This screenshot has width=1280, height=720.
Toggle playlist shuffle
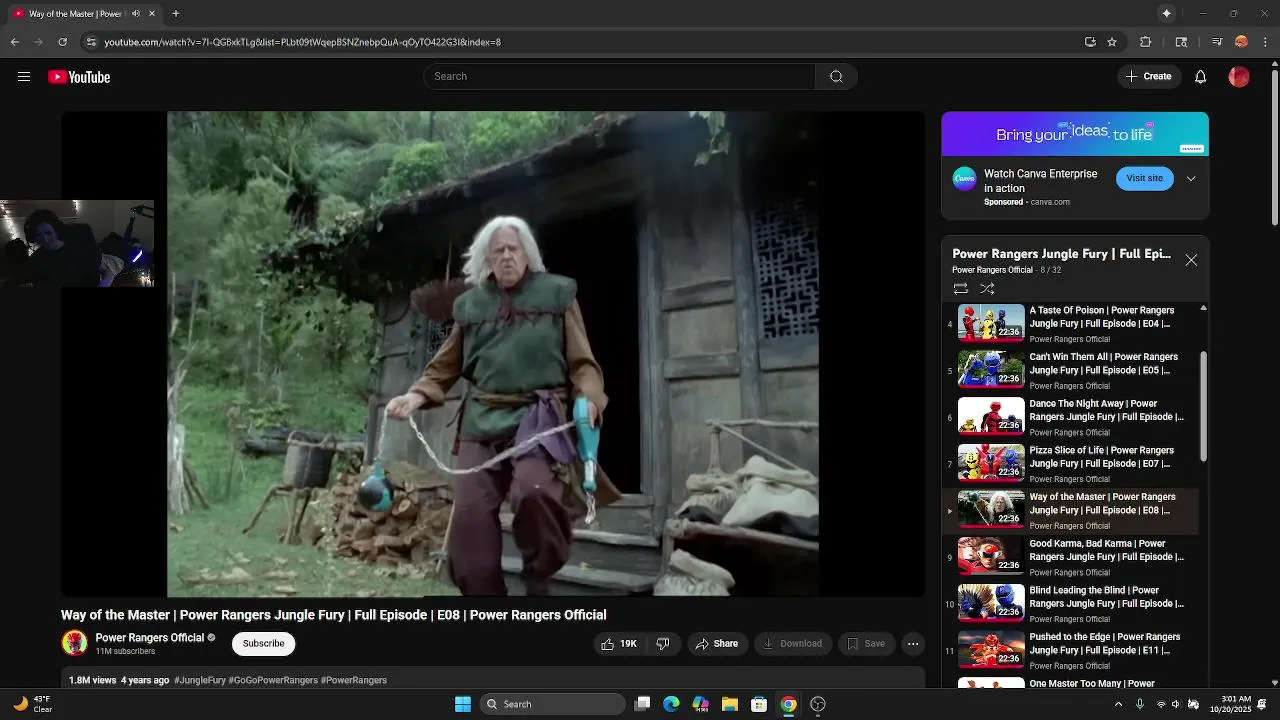pos(987,289)
